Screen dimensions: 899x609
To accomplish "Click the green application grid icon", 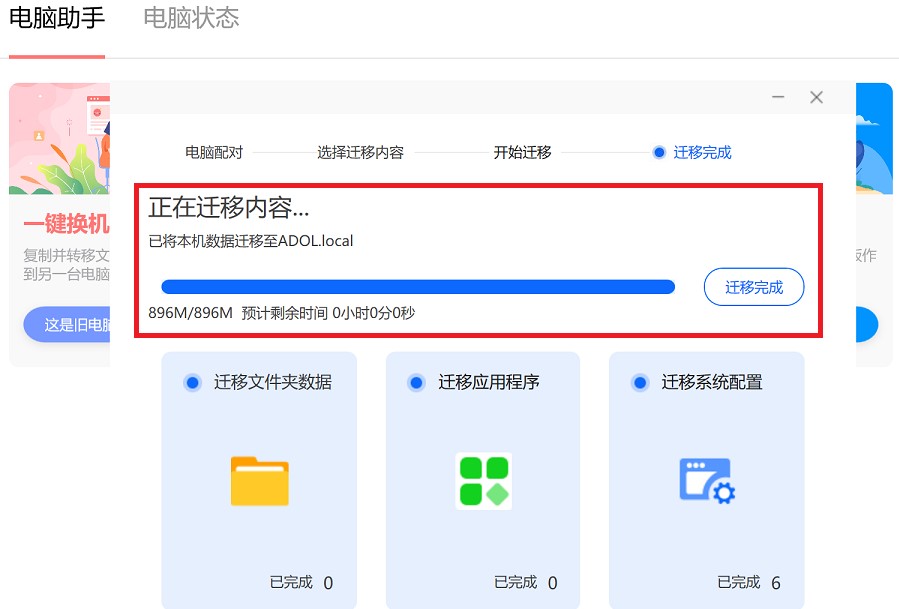I will 483,481.
